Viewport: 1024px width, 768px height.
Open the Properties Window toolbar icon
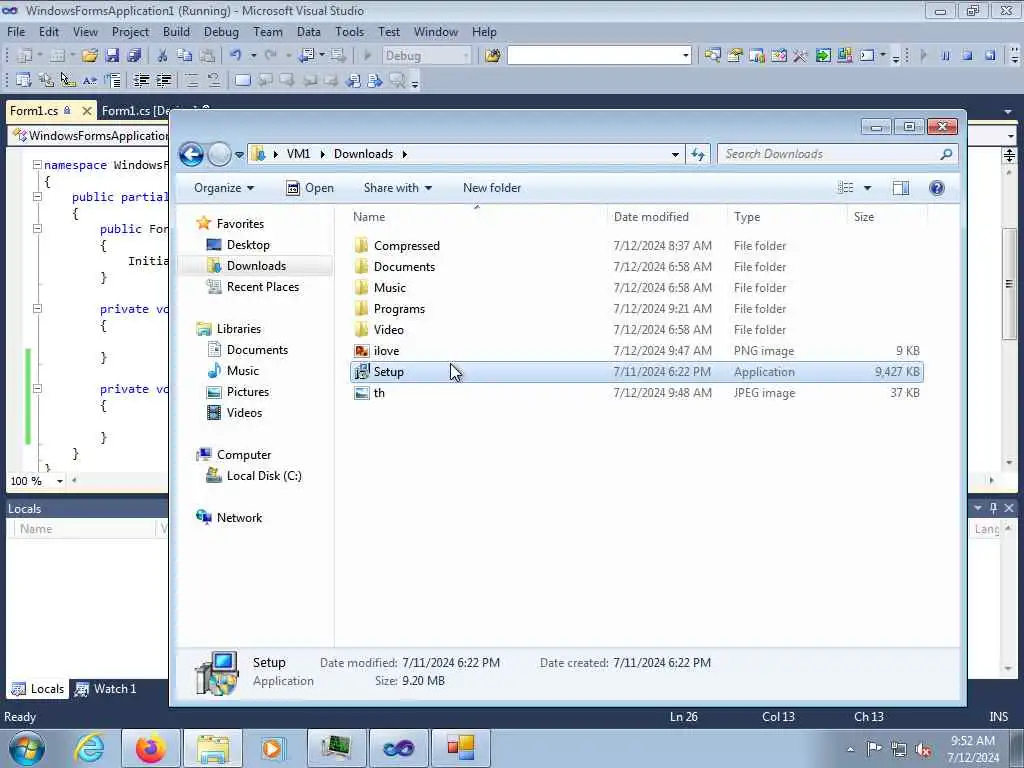pyautogui.click(x=735, y=56)
